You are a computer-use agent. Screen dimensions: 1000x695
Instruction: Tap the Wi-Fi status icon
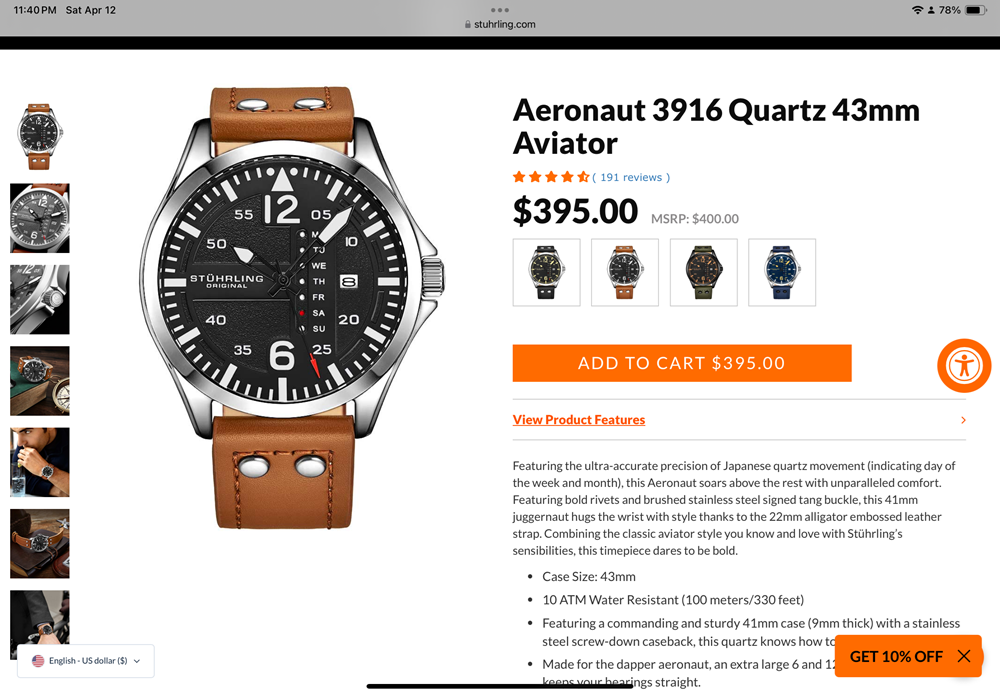click(x=917, y=10)
